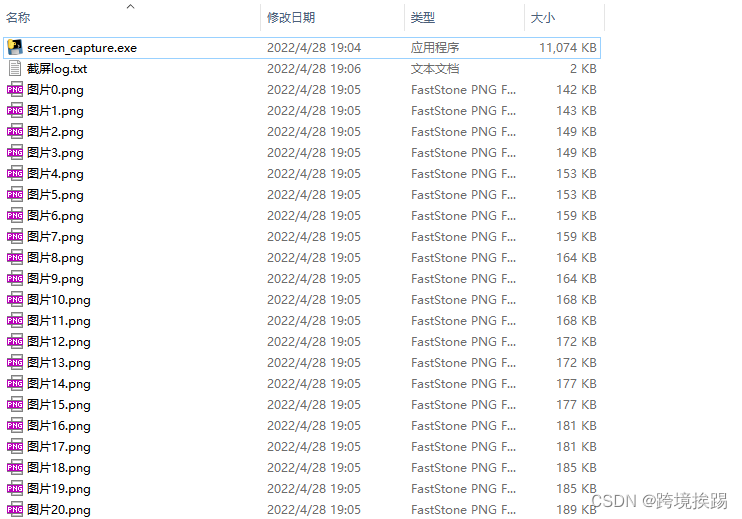The height and width of the screenshot is (519, 742).
Task: Select the file name 图片5.png
Action: pyautogui.click(x=55, y=195)
